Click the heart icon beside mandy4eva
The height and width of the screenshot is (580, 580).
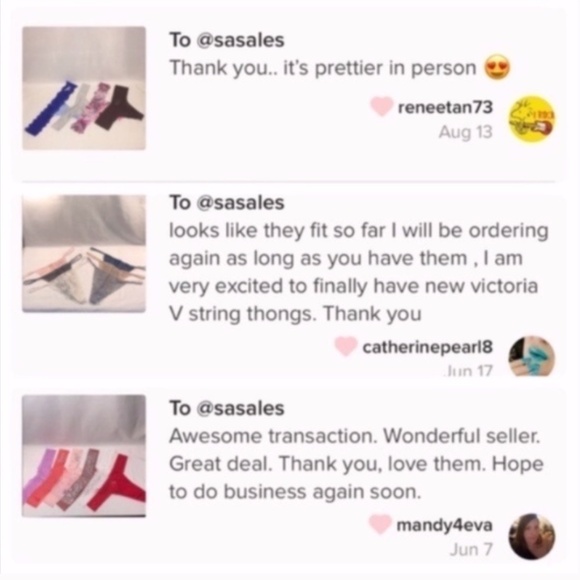[x=380, y=524]
